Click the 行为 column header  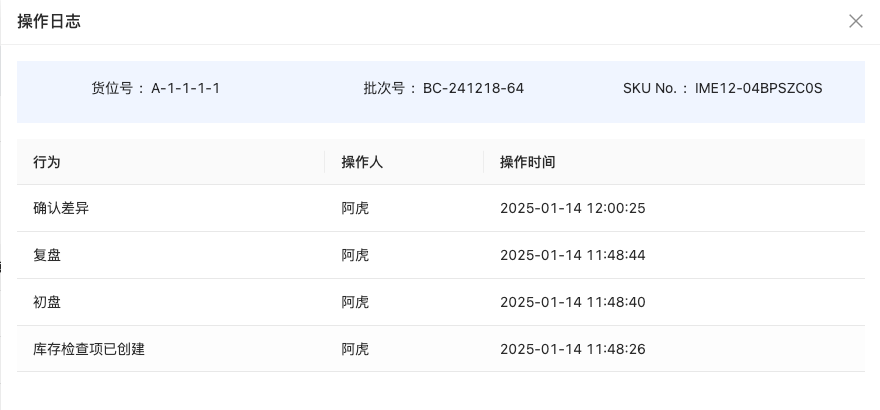coord(47,162)
